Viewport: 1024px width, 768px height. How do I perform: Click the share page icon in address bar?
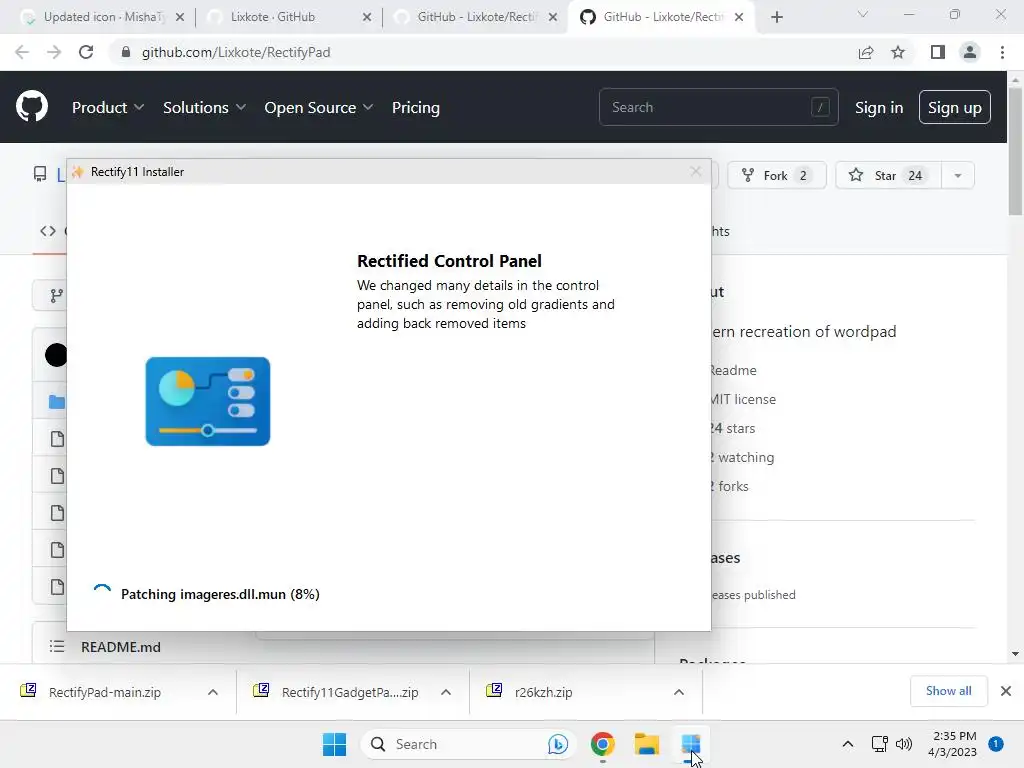click(x=866, y=52)
